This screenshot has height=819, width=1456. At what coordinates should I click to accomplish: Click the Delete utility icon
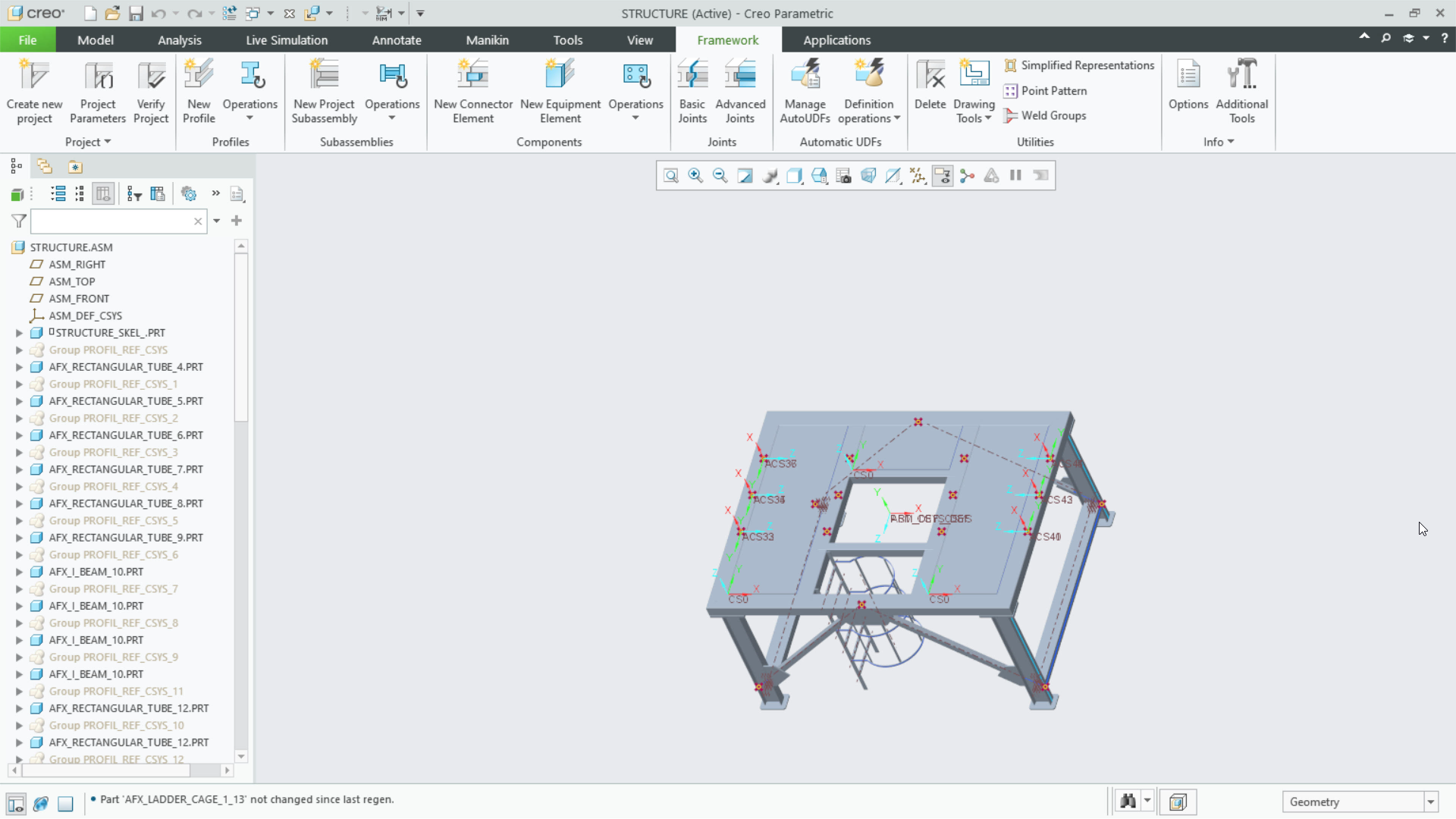click(930, 75)
